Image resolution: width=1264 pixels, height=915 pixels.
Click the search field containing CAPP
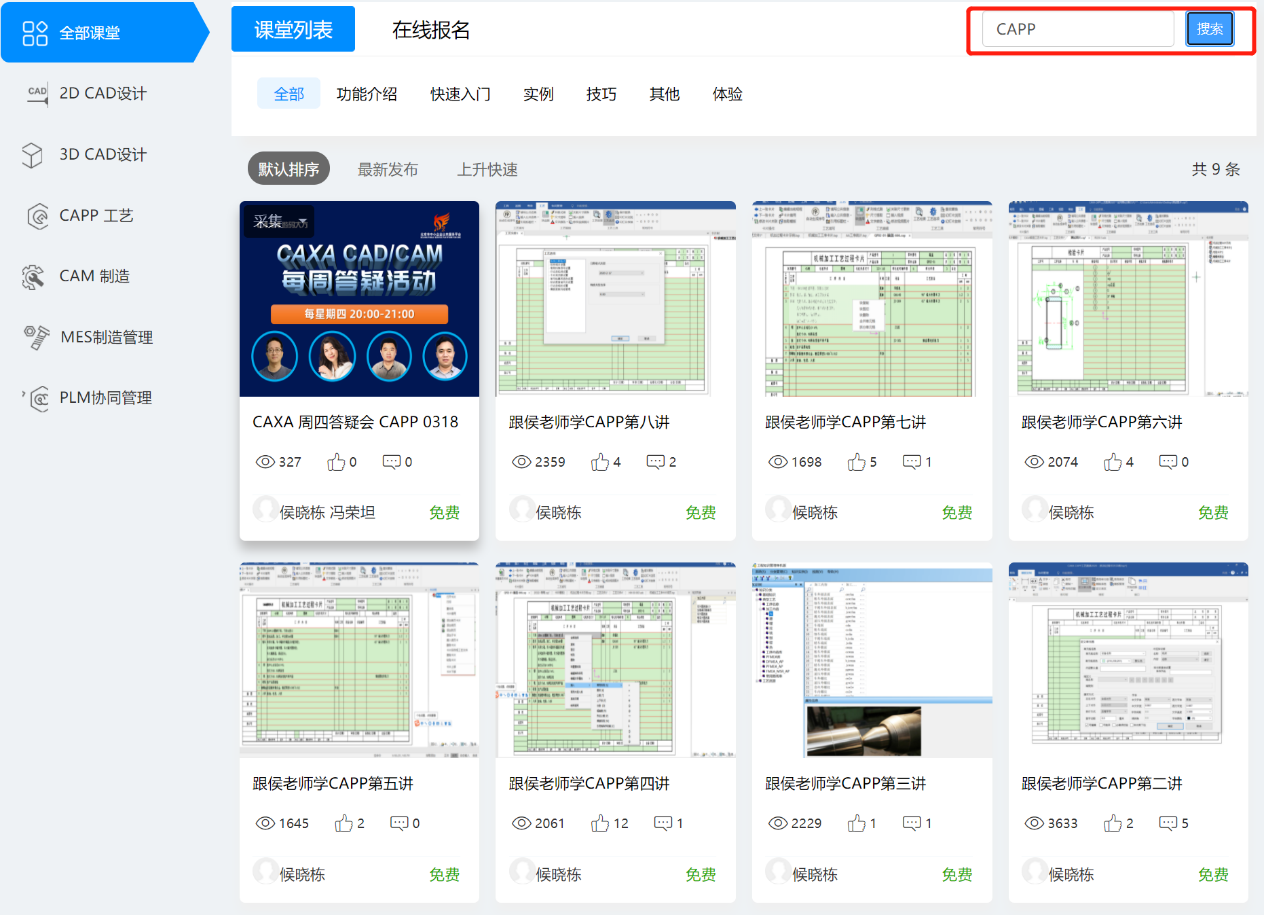pyautogui.click(x=1078, y=29)
